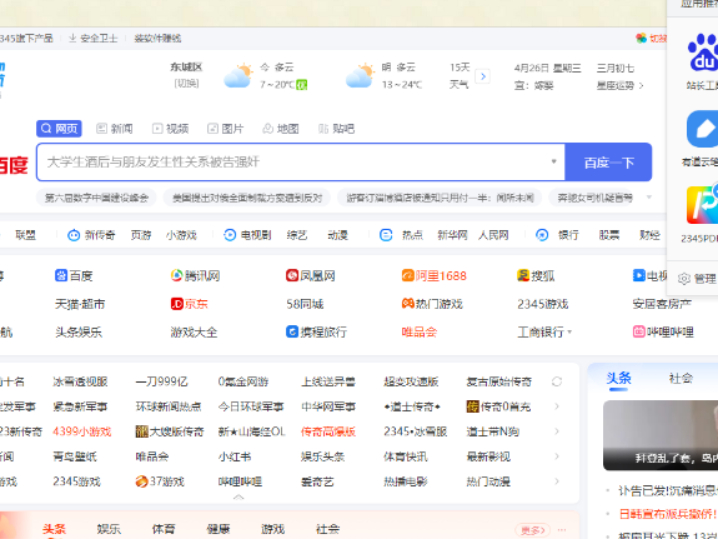The width and height of the screenshot is (718, 539).
Task: Click the colorful skin switch icon
Action: 641,38
